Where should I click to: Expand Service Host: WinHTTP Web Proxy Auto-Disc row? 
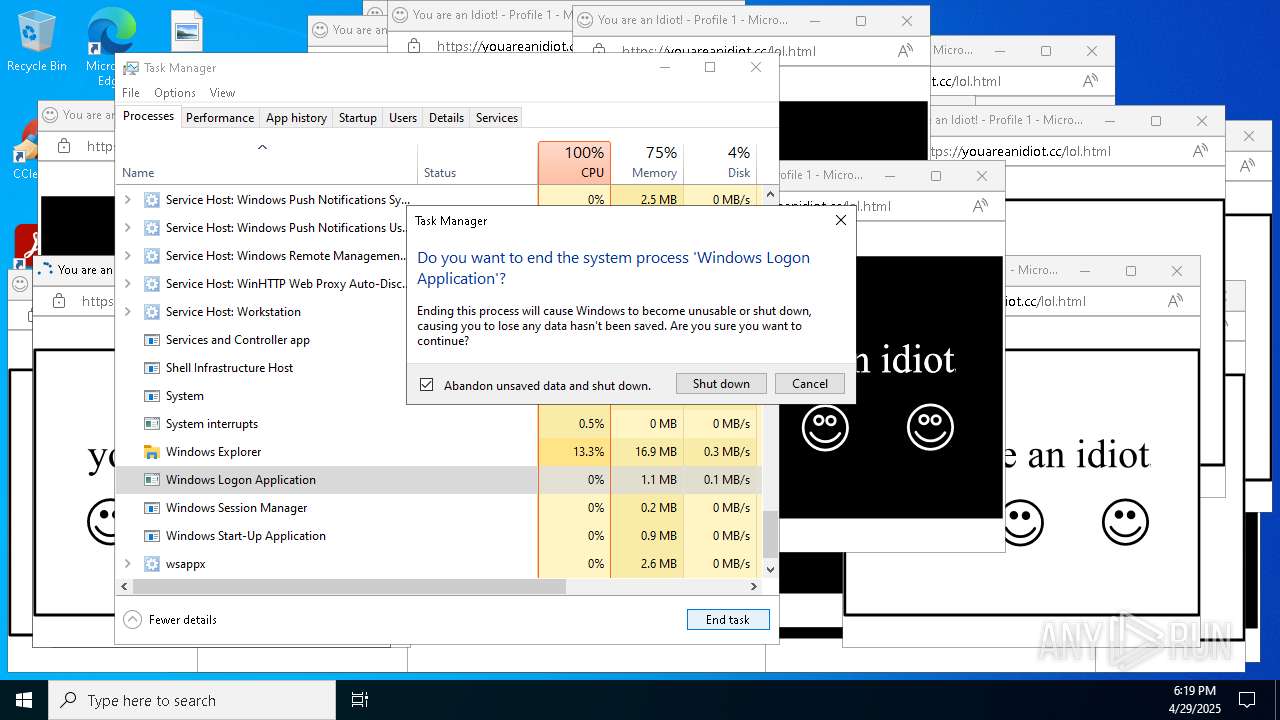pyautogui.click(x=127, y=284)
